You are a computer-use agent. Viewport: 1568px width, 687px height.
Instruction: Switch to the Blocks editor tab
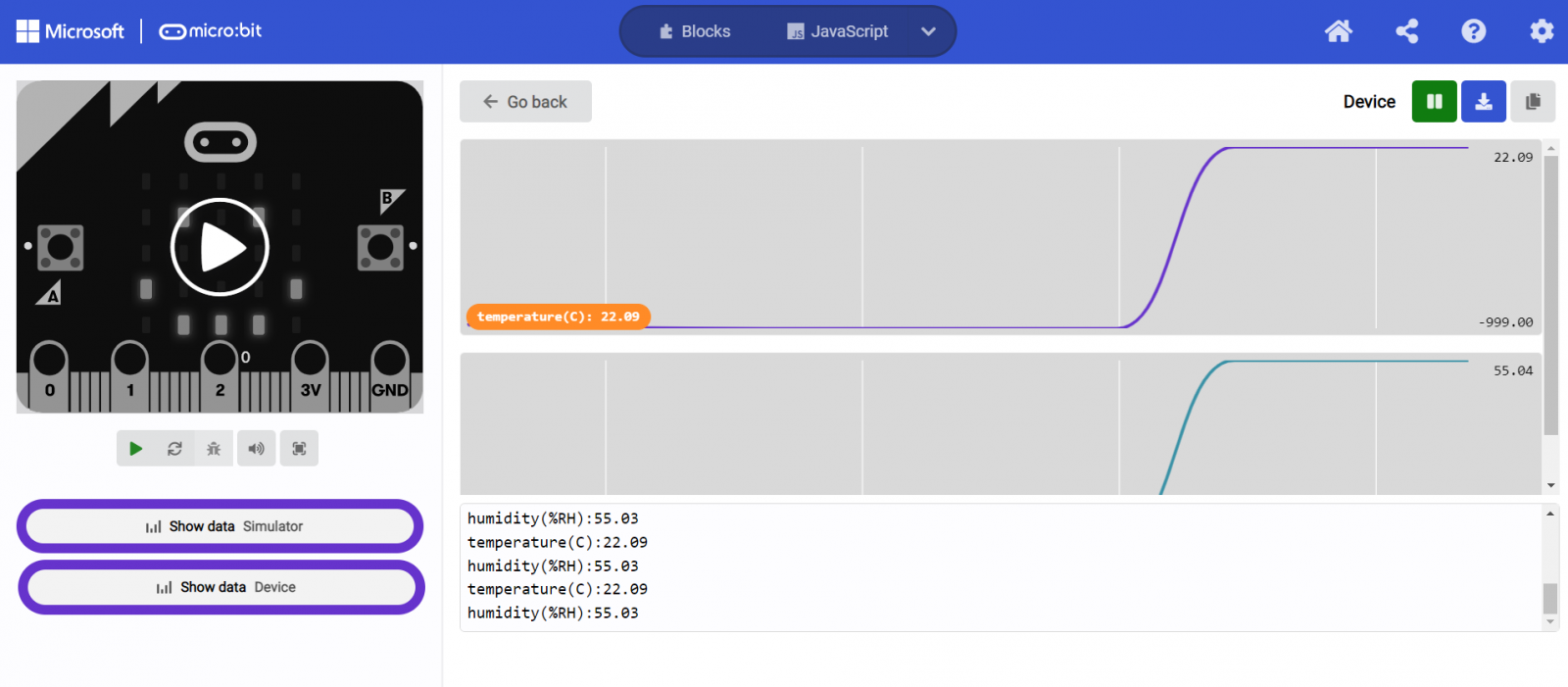click(695, 31)
